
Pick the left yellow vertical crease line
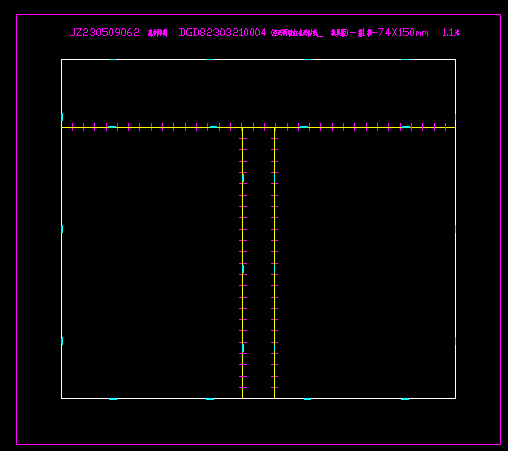tap(242, 263)
